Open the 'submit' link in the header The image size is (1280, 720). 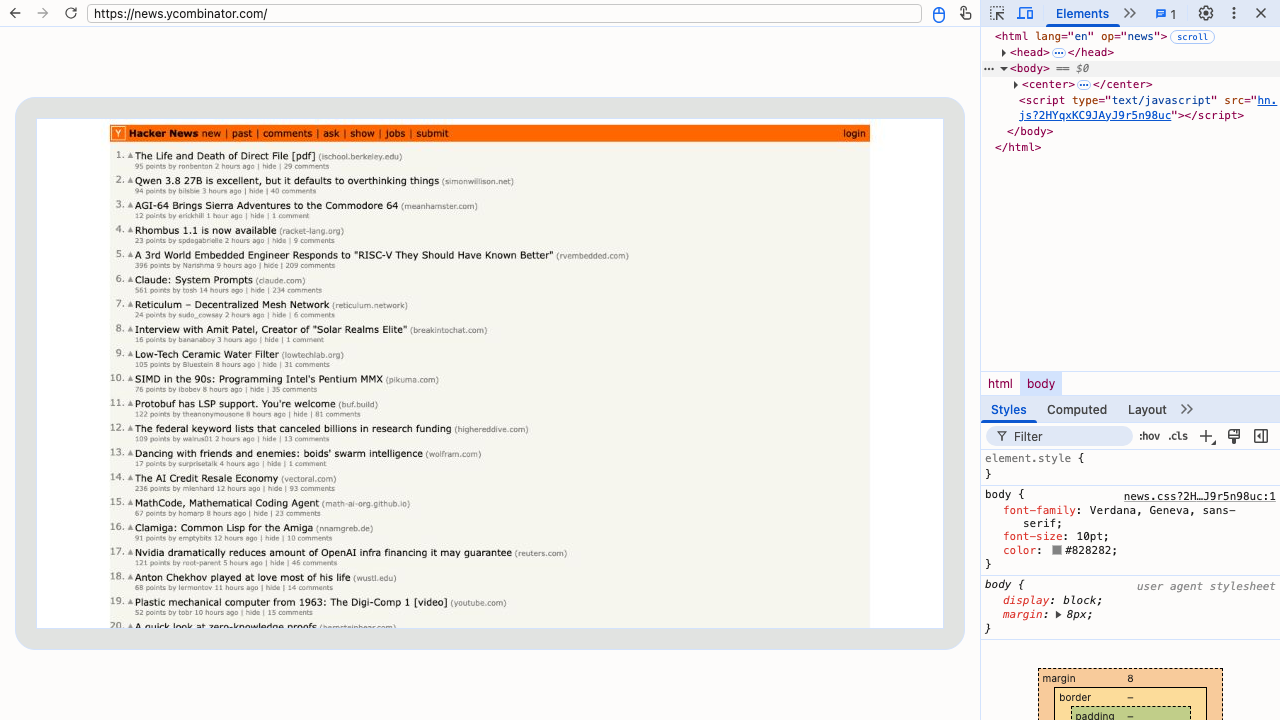point(432,133)
